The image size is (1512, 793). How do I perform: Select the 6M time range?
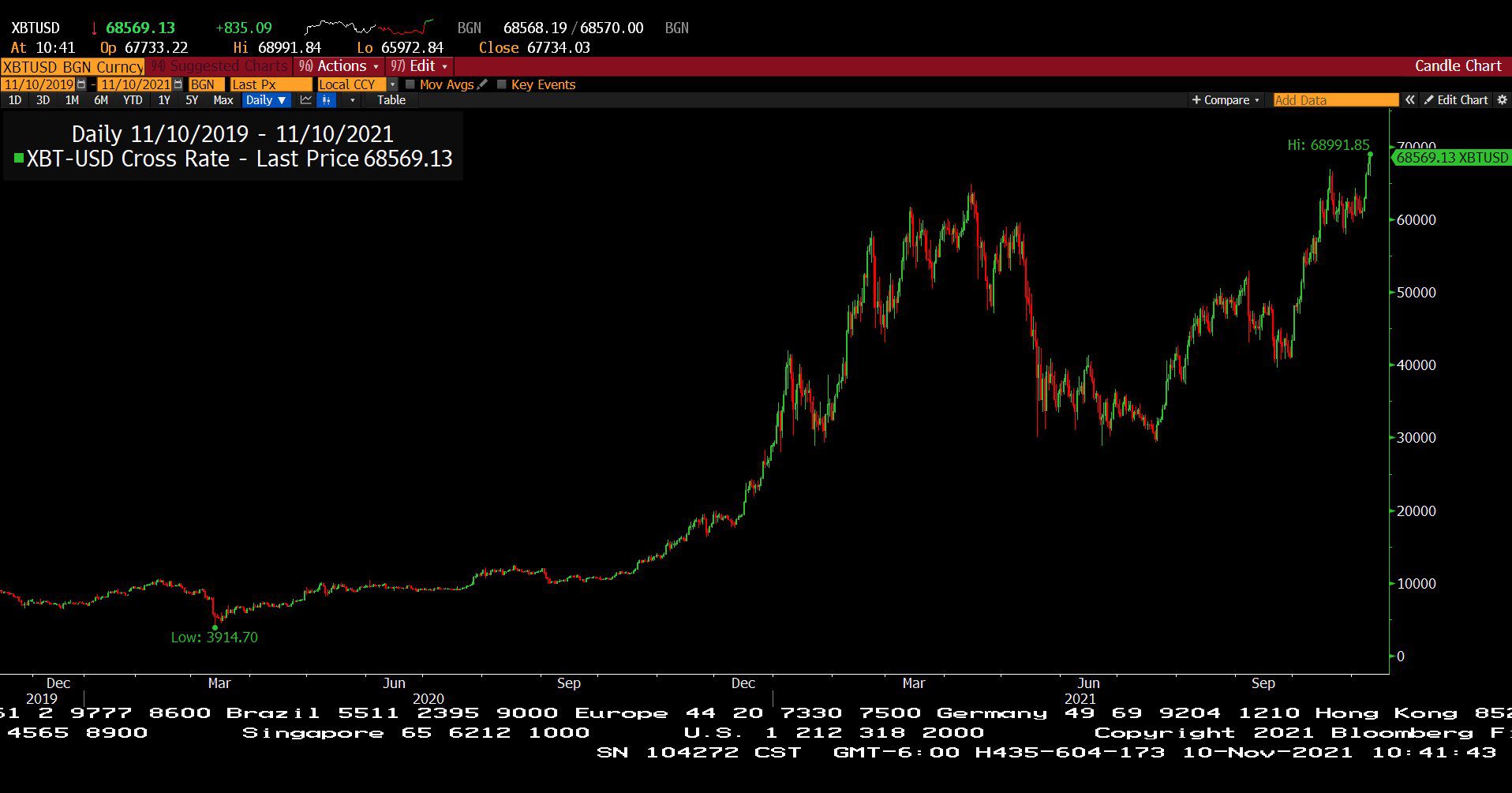point(101,100)
